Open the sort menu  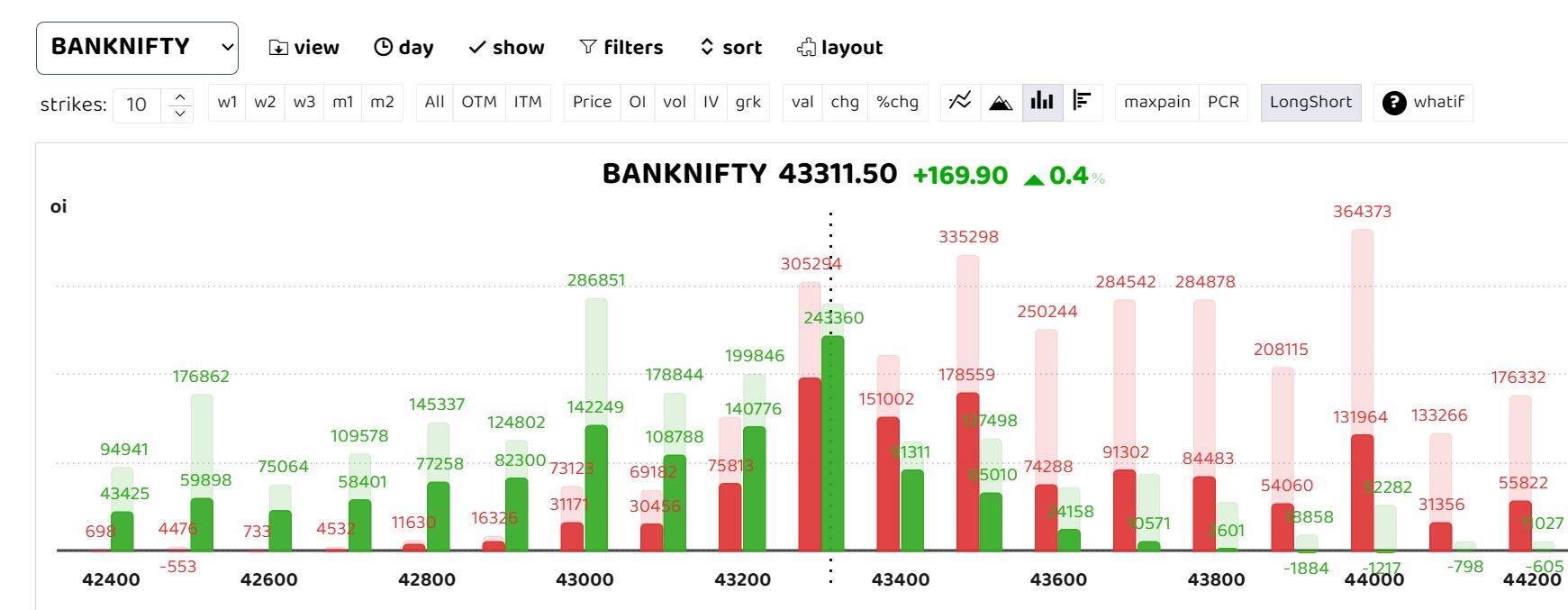tap(730, 48)
